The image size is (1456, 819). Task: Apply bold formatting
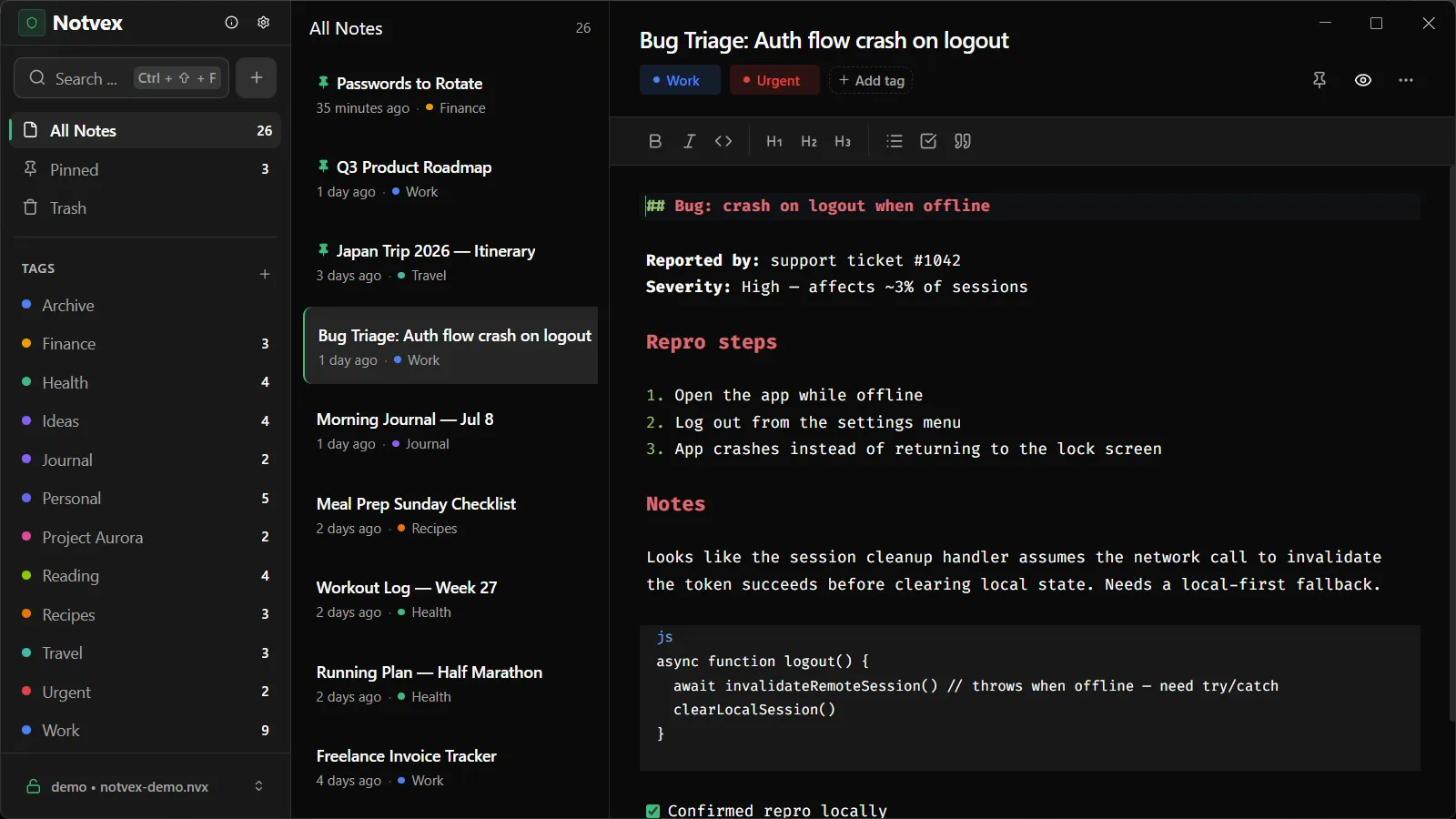click(x=655, y=141)
